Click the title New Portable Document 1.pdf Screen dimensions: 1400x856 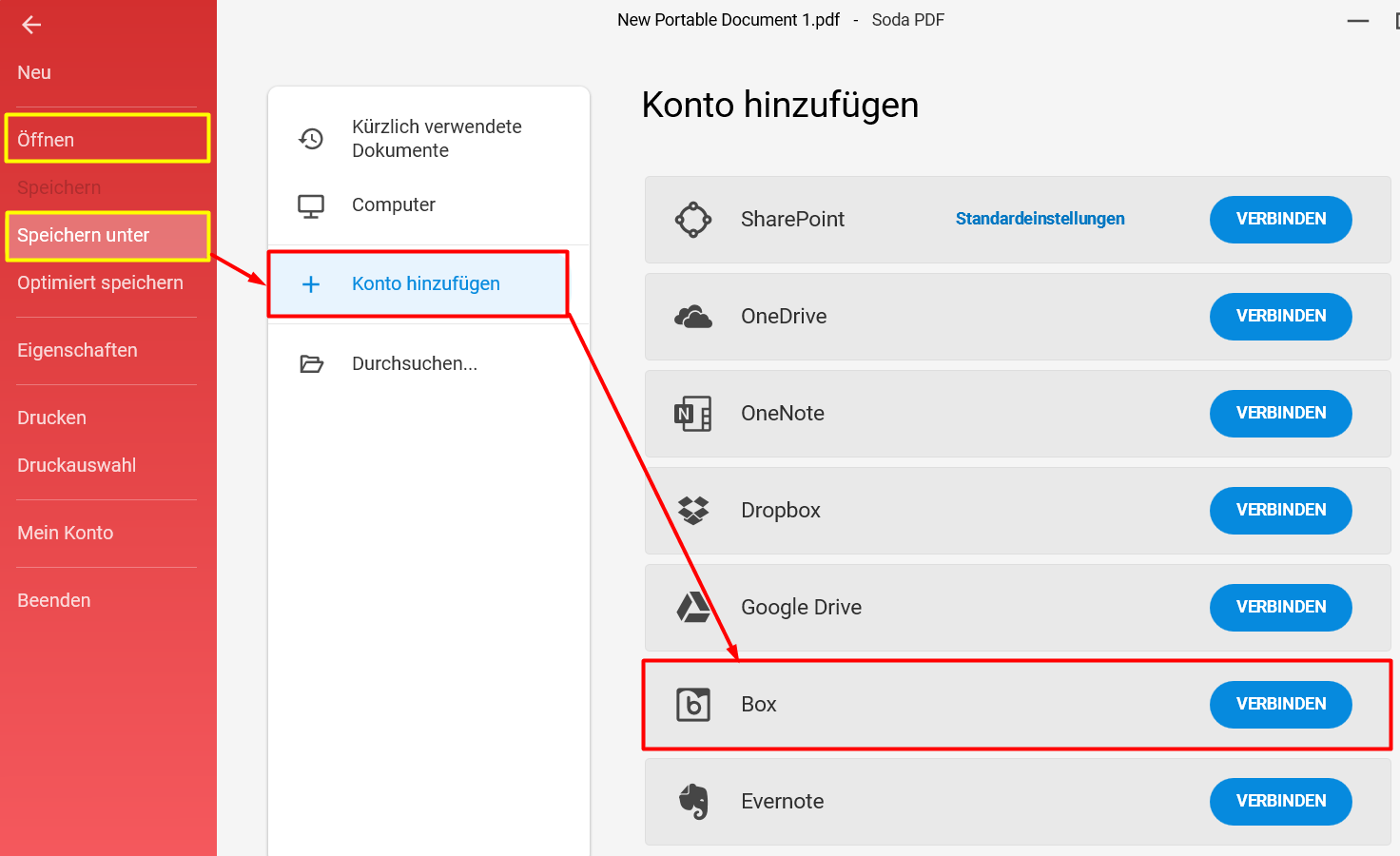pos(729,20)
